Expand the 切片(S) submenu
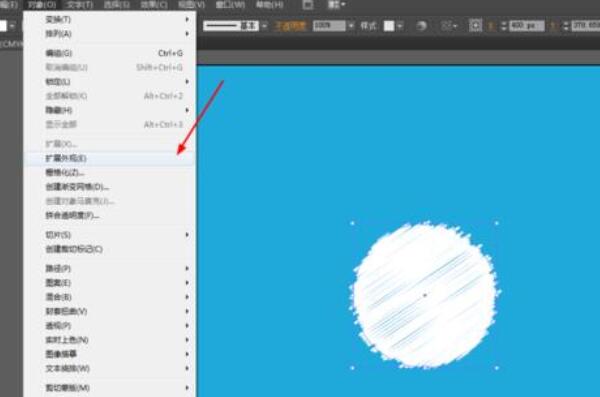The width and height of the screenshot is (600, 397). pyautogui.click(x=110, y=235)
